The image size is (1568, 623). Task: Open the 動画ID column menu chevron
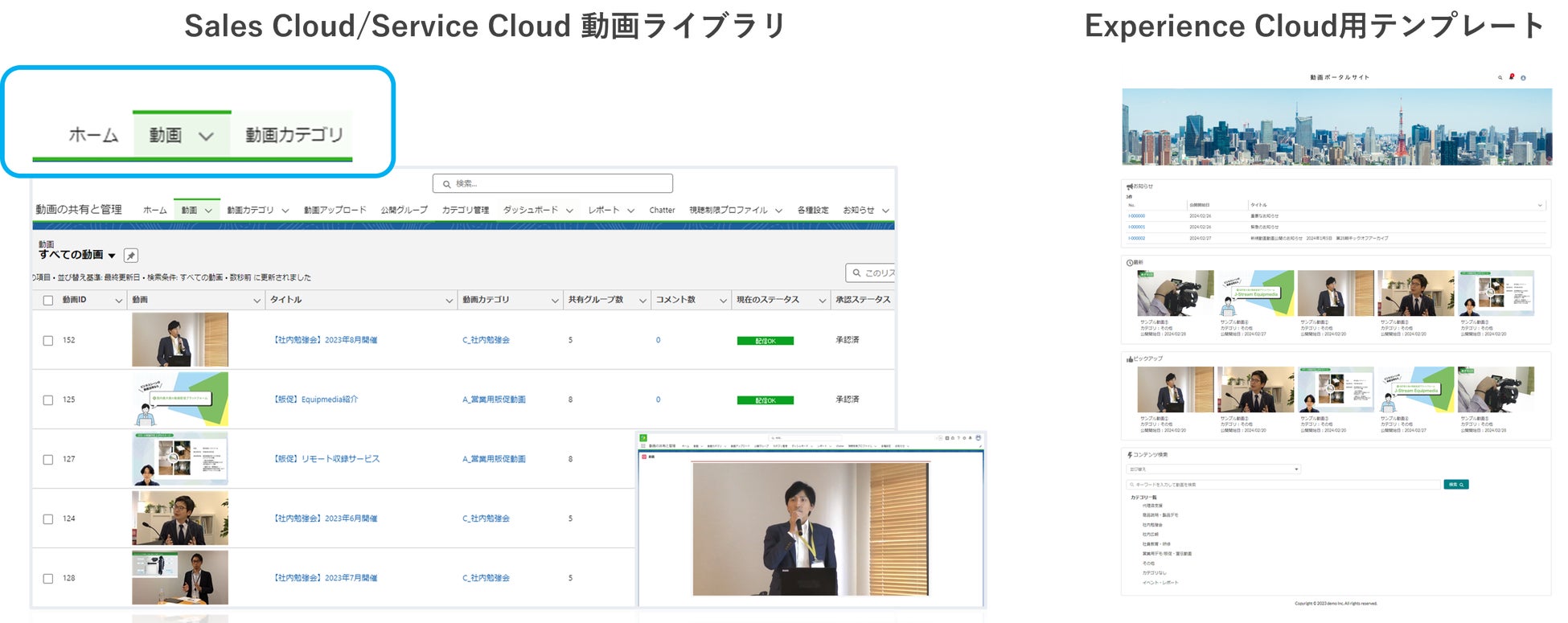coord(119,301)
